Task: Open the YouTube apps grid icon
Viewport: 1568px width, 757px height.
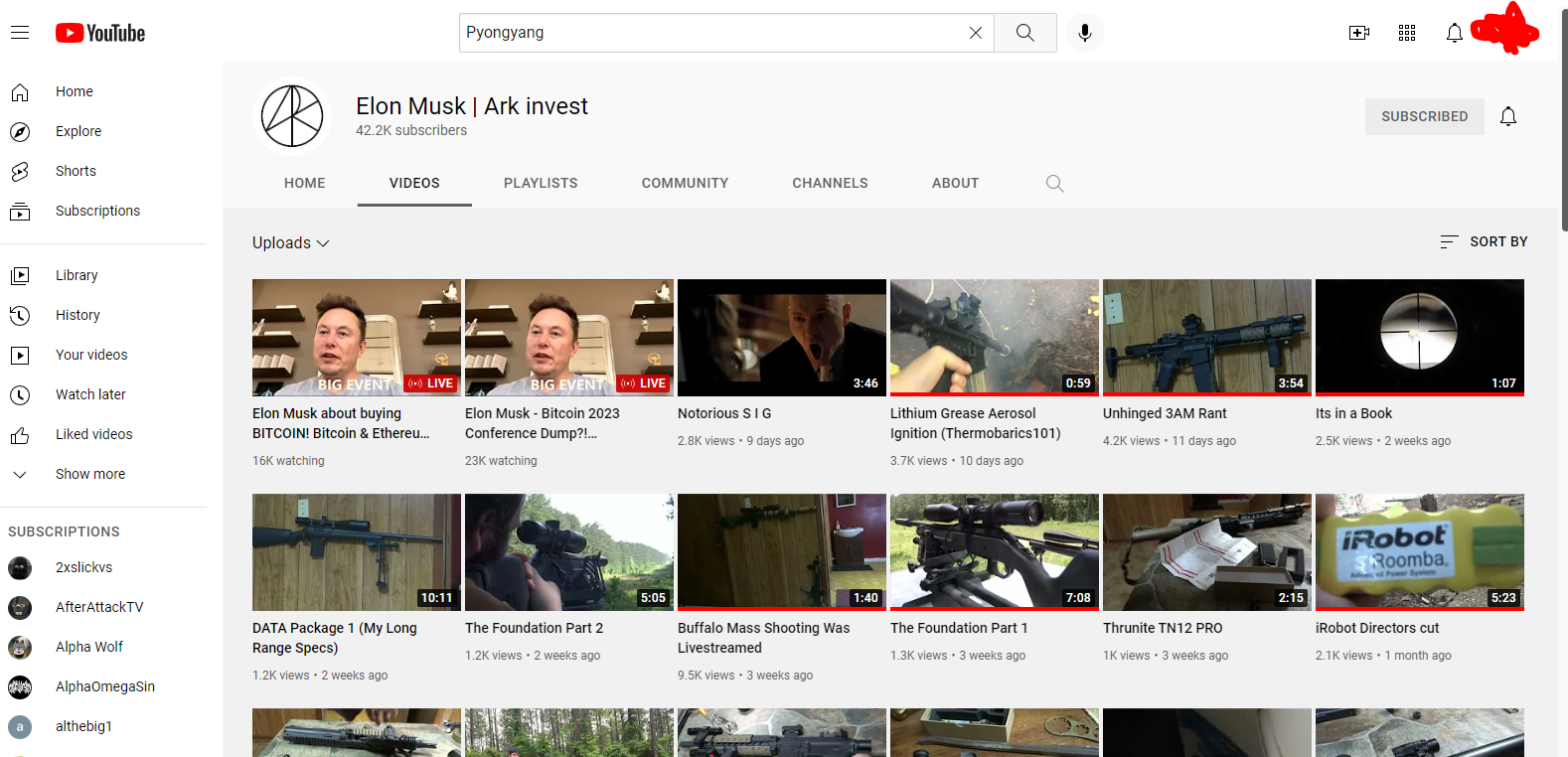Action: point(1407,33)
